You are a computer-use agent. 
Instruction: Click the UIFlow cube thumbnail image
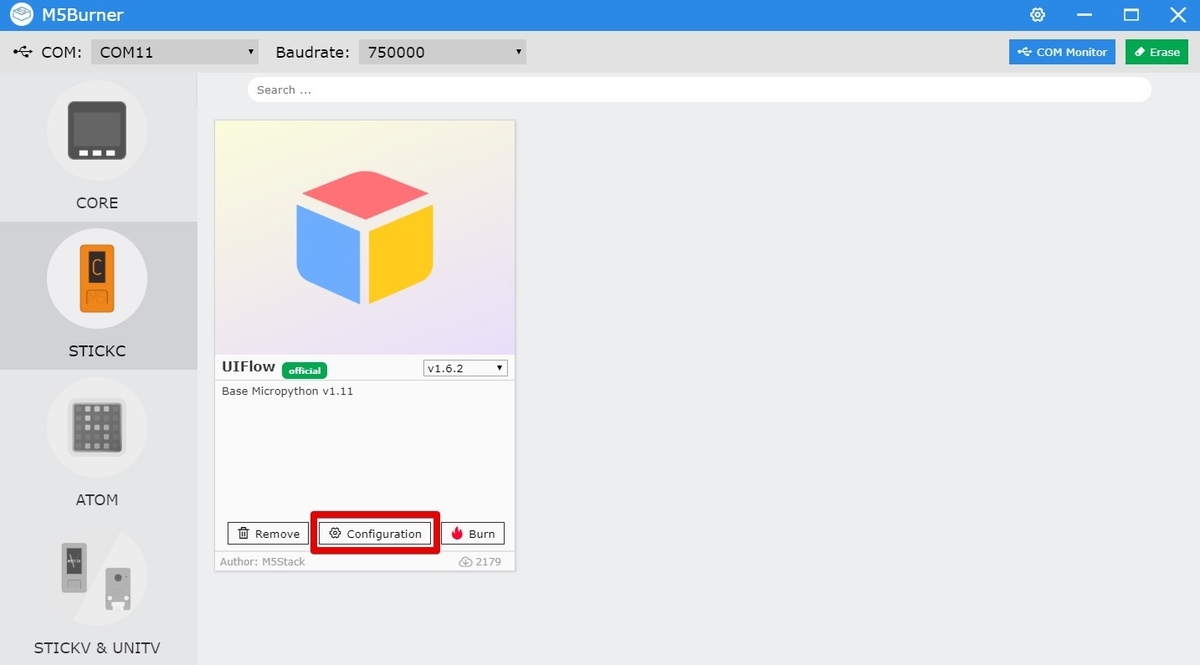(365, 238)
